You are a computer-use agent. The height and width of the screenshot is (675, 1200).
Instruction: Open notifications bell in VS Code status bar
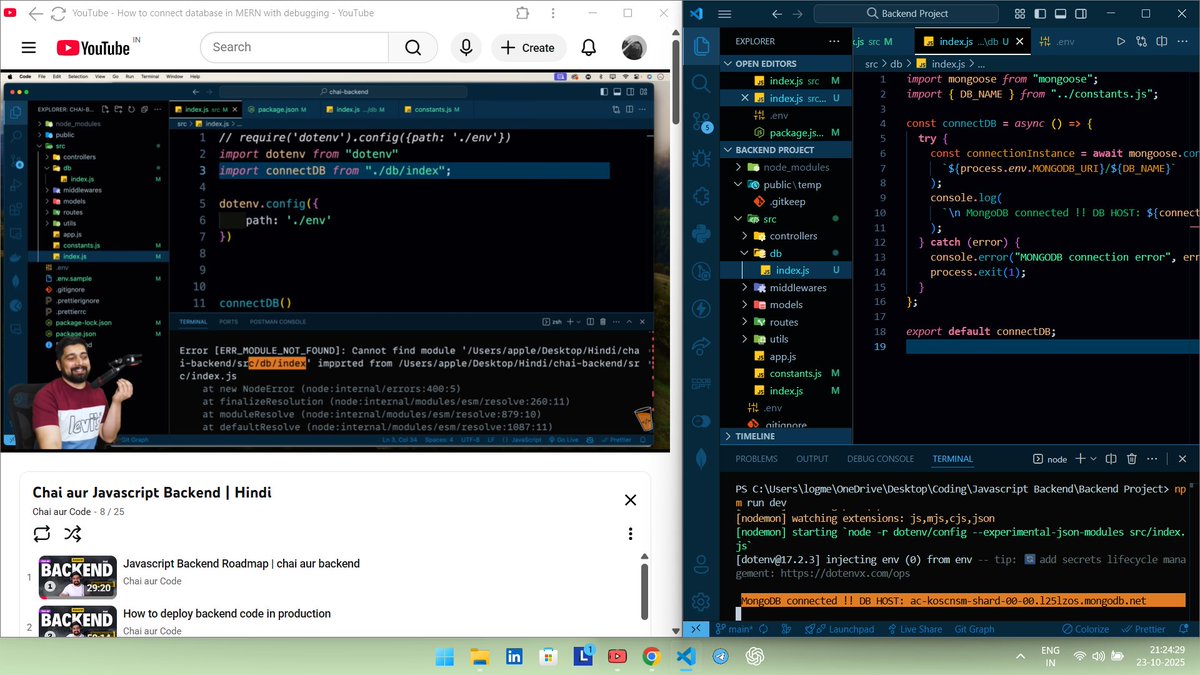pos(1186,629)
